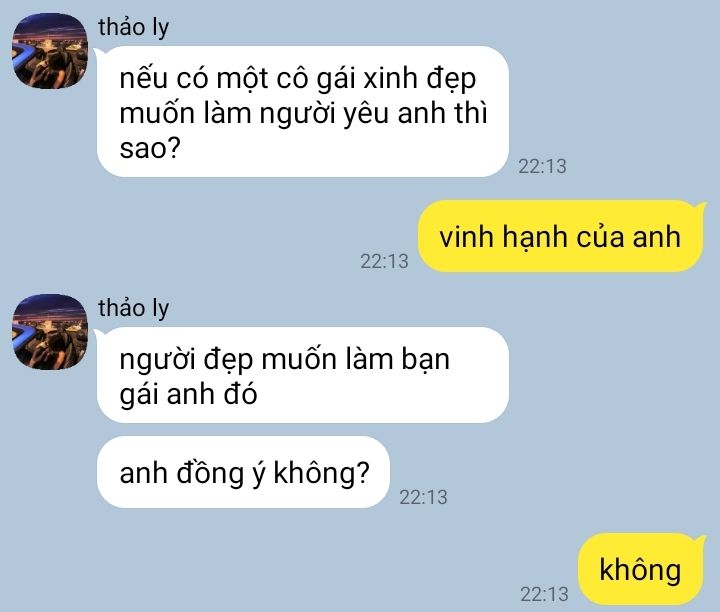720x612 pixels.
Task: Select the top thảo ly sender name
Action: tap(134, 27)
